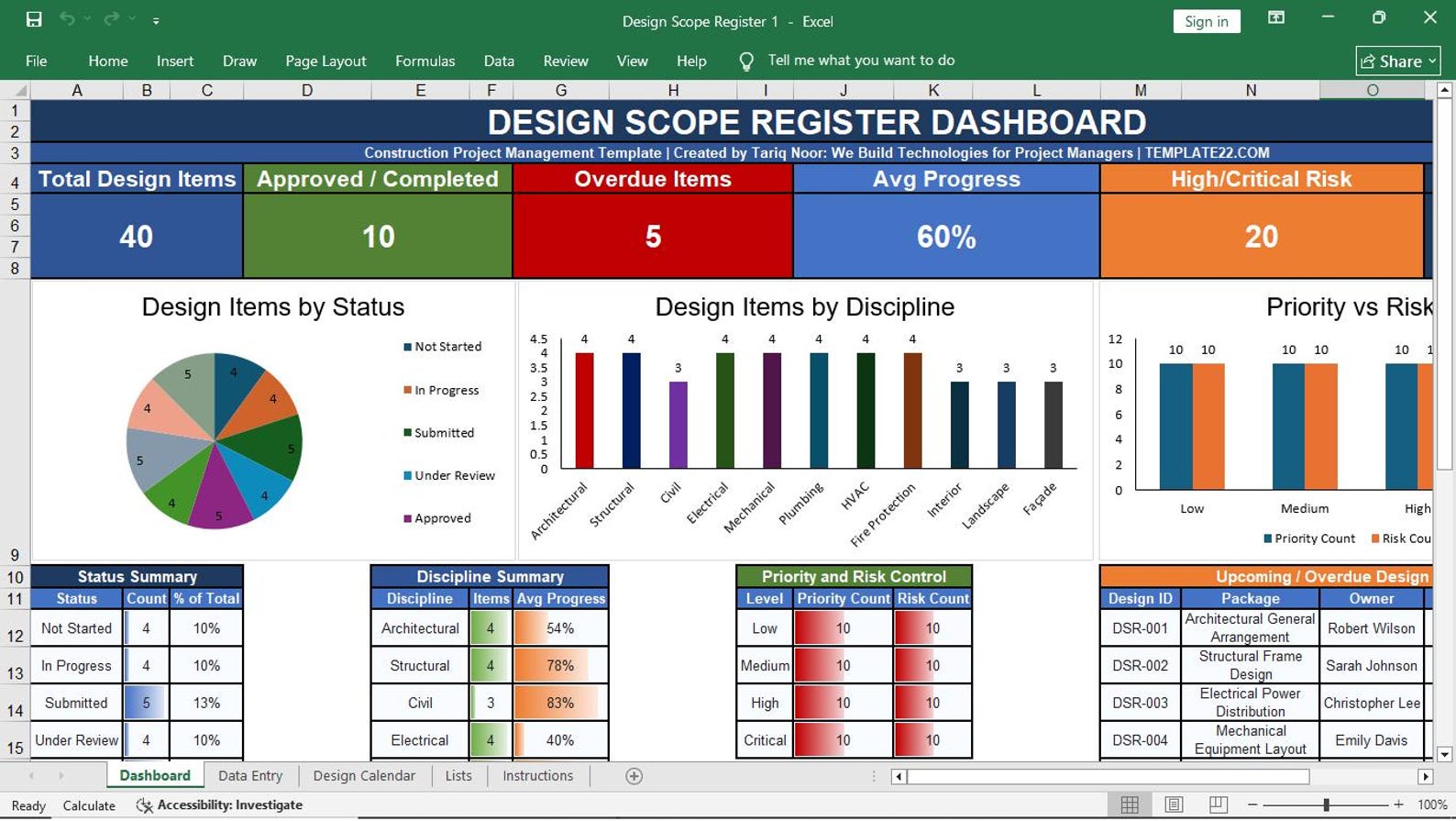Switch to the Design Calendar sheet tab
Viewport: 1456px width, 821px height.
(x=364, y=776)
